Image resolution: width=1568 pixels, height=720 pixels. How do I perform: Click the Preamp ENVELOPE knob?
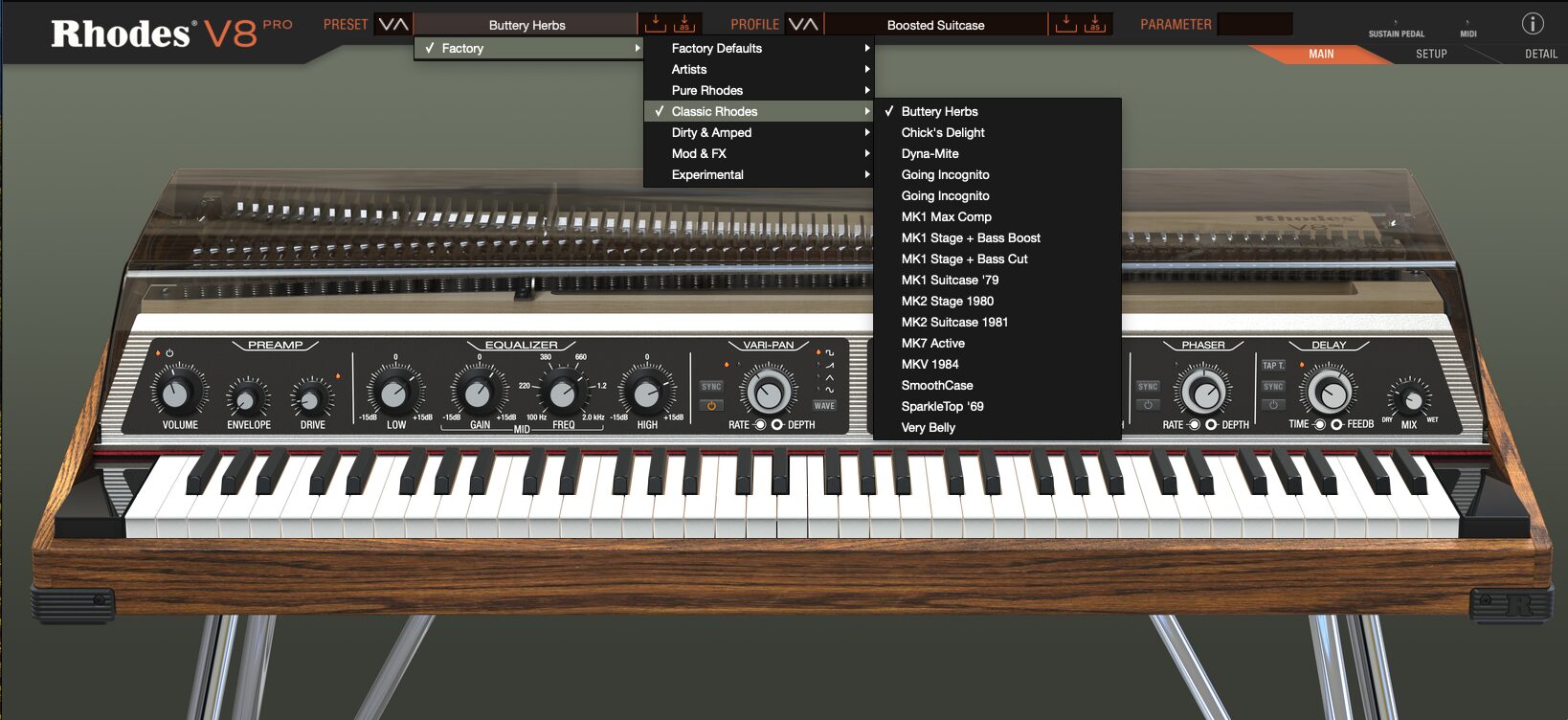247,398
